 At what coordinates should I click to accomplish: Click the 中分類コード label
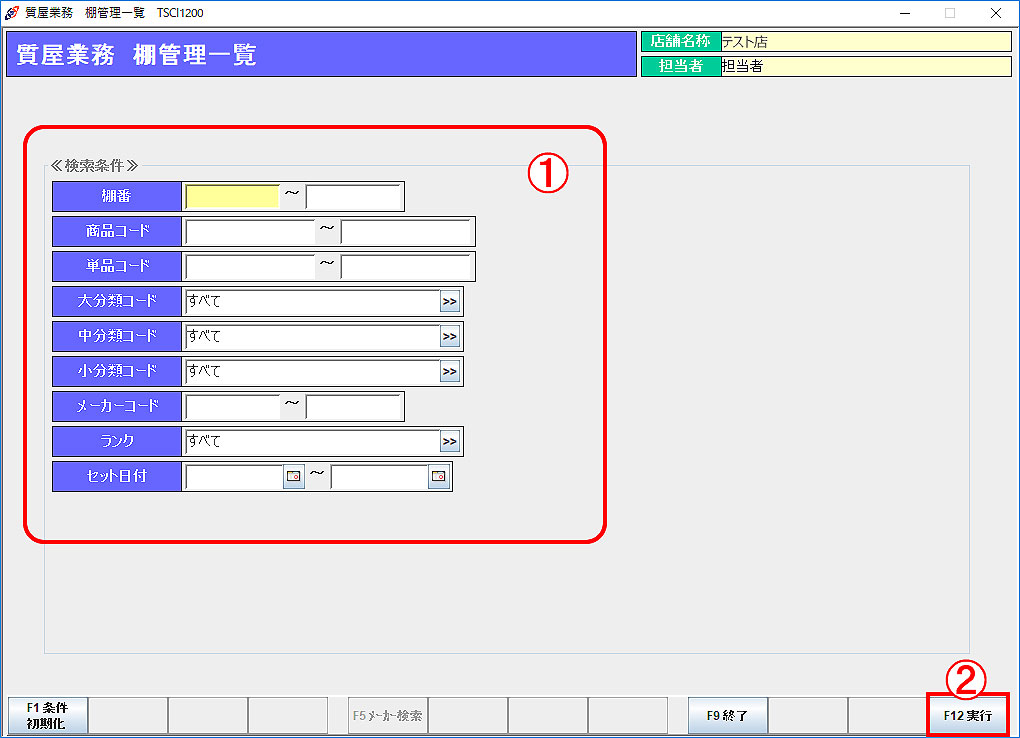point(116,336)
